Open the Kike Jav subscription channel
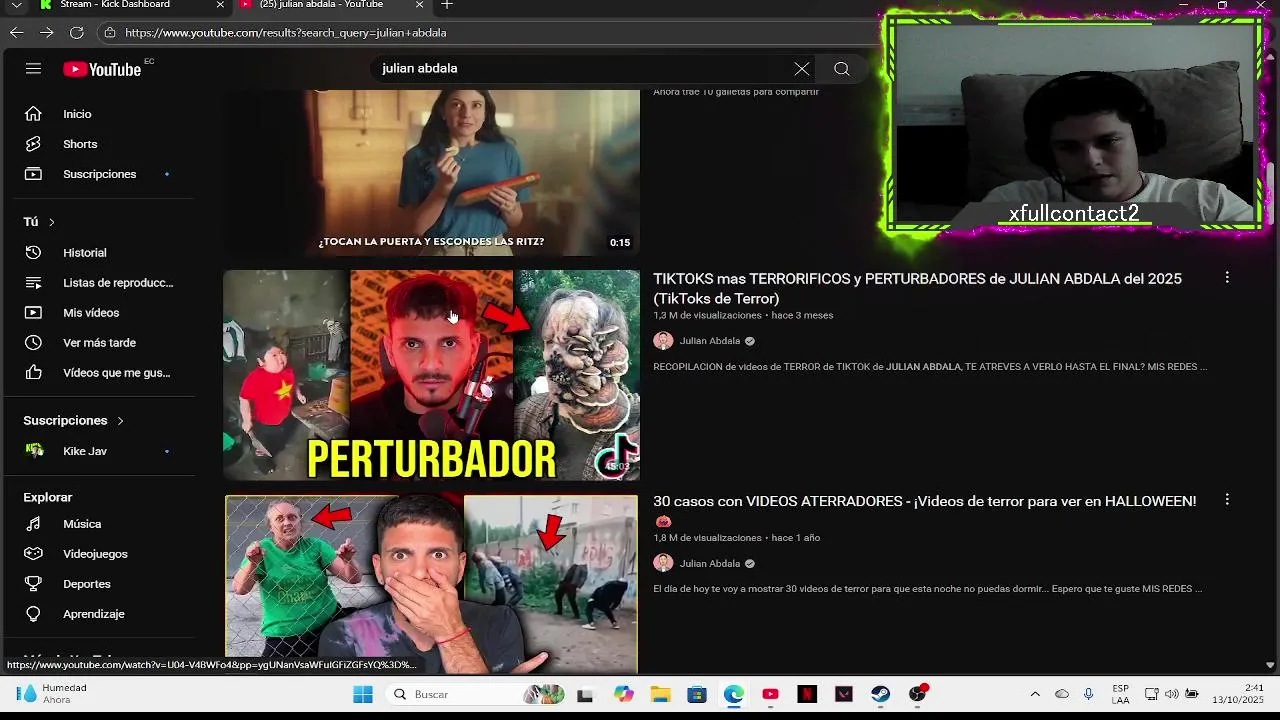 (x=100, y=451)
